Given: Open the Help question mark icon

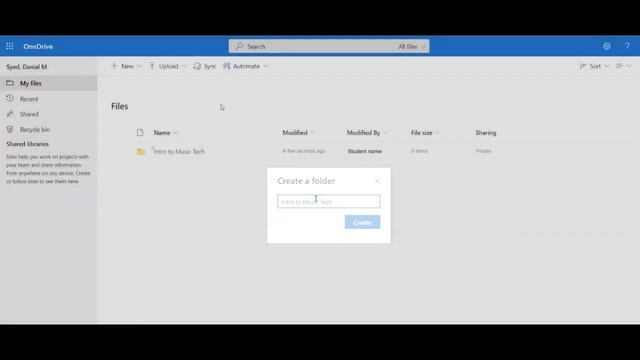Looking at the screenshot, I should pos(627,46).
